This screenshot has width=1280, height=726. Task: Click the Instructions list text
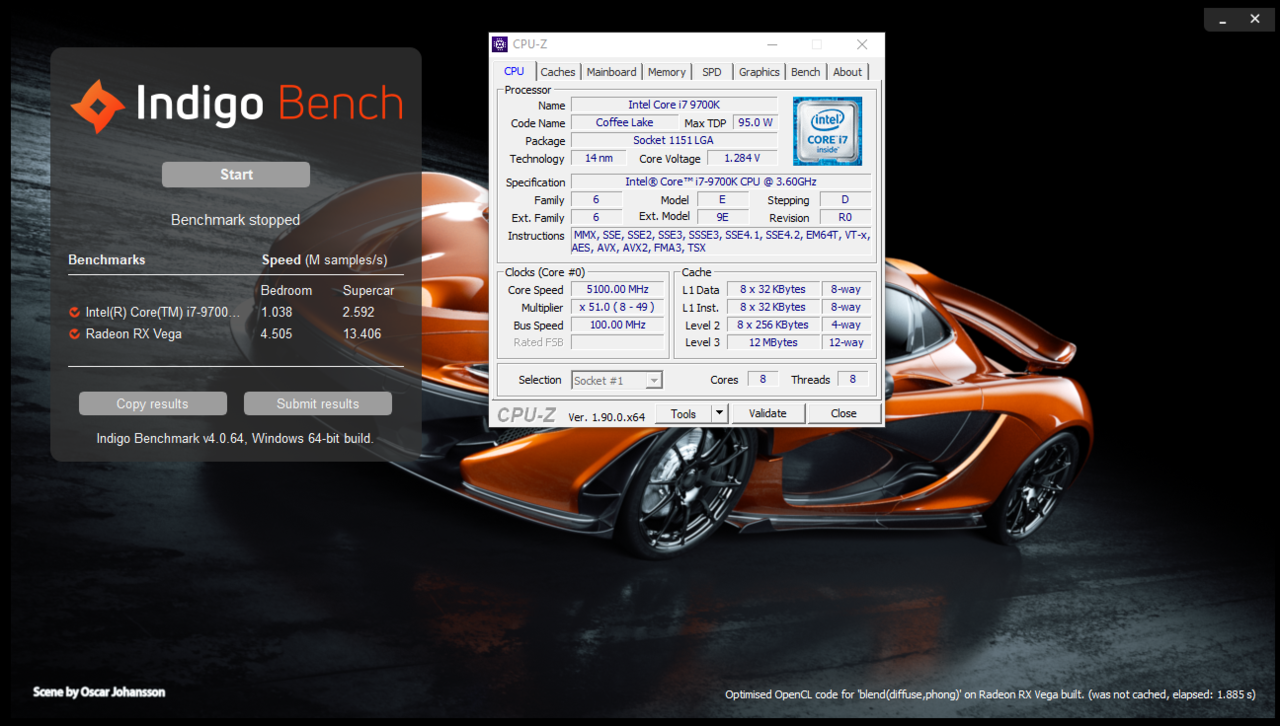point(721,241)
